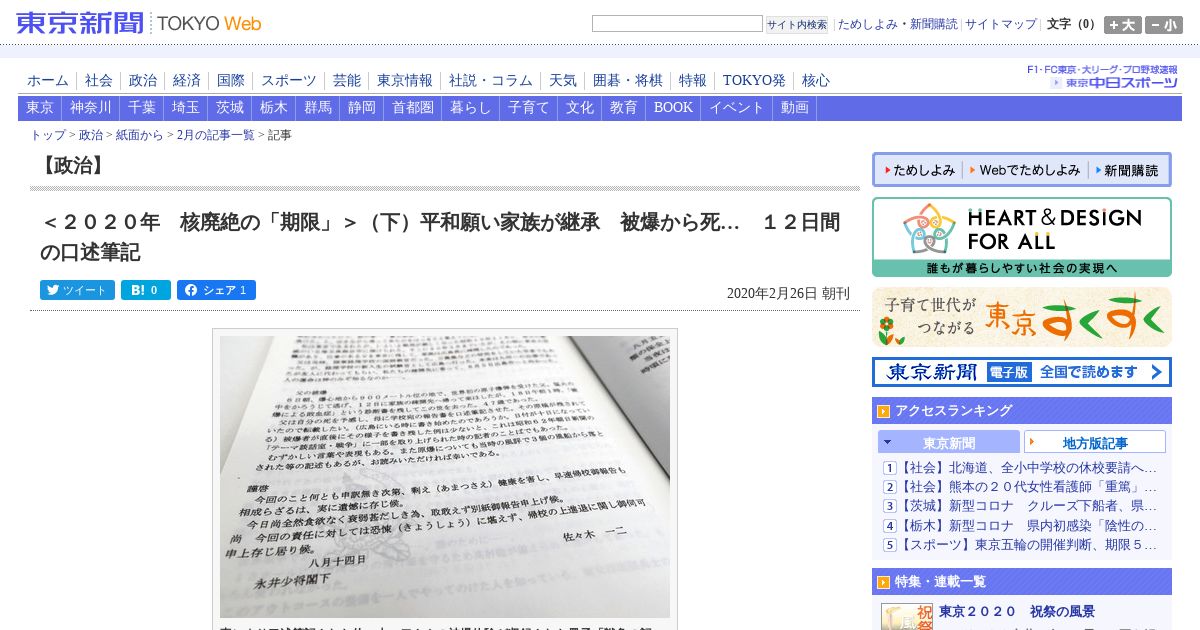1200x630 pixels.
Task: Open the 東京すくすく banner
Action: coord(1022,317)
